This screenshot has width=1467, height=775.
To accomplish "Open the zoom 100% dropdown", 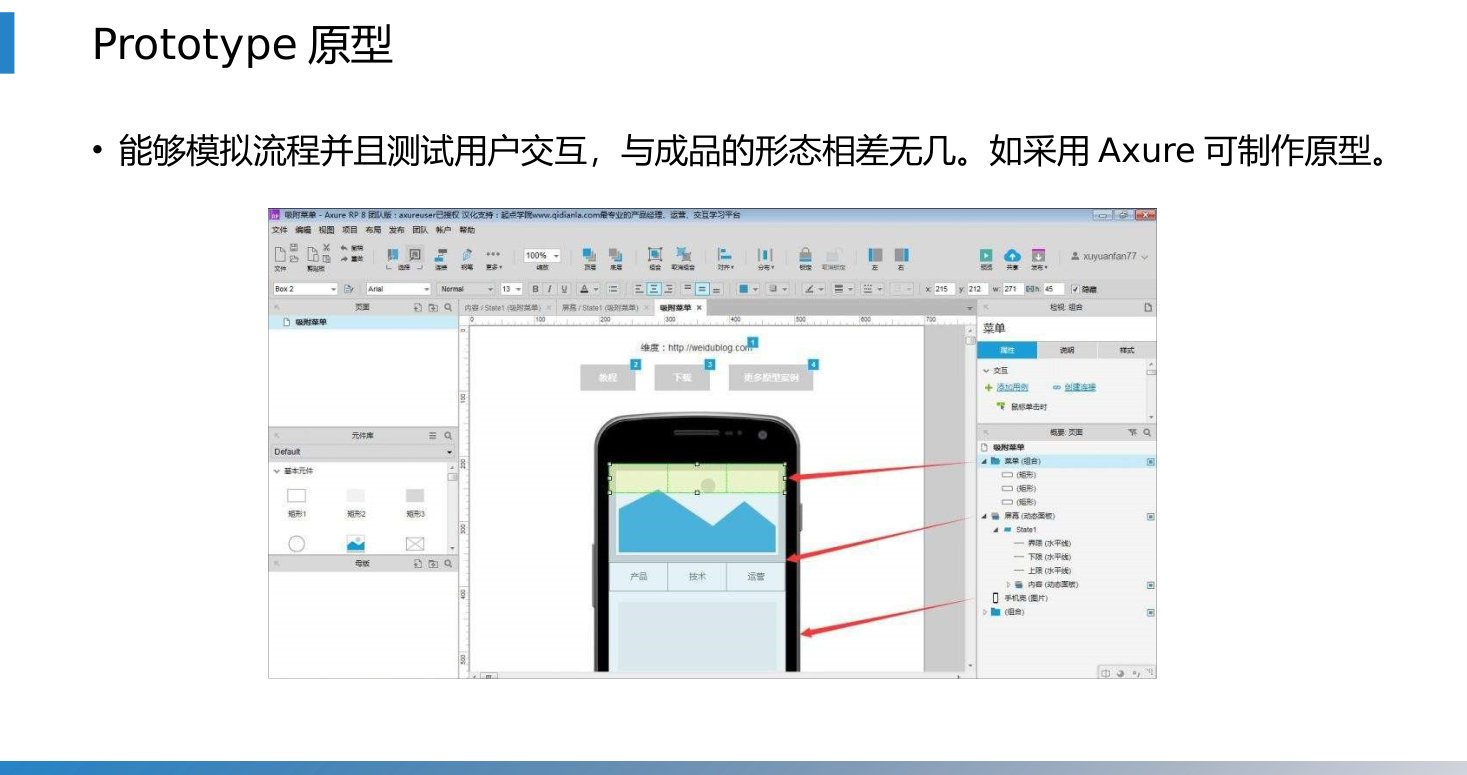I will [542, 255].
